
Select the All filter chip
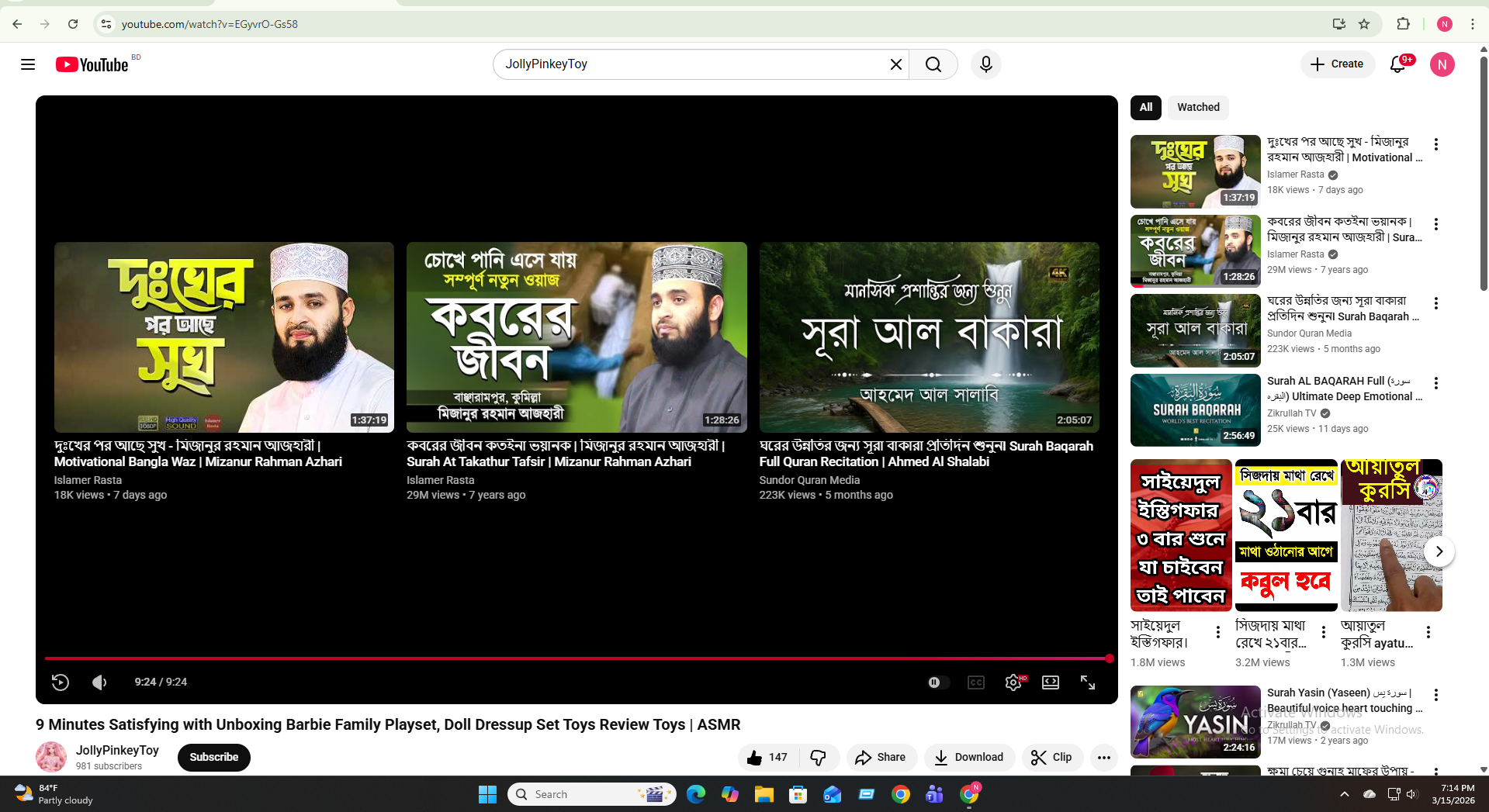click(1146, 108)
